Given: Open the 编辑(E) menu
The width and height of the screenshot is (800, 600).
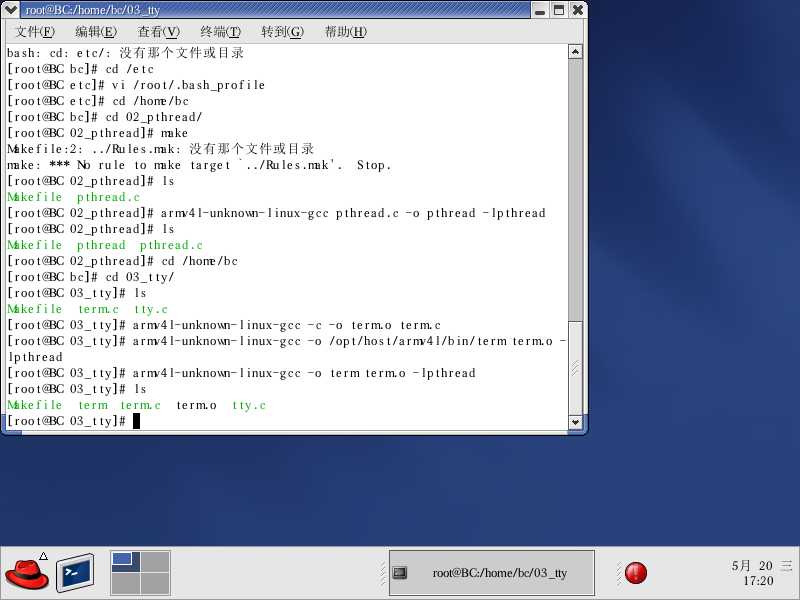Looking at the screenshot, I should click(x=96, y=32).
